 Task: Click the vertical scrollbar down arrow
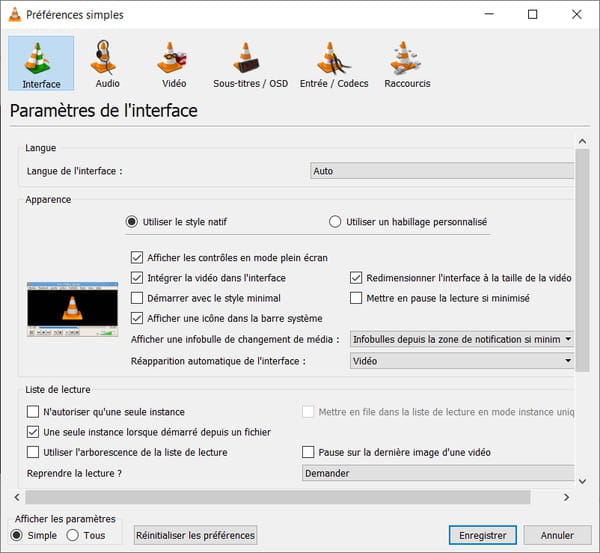[582, 481]
